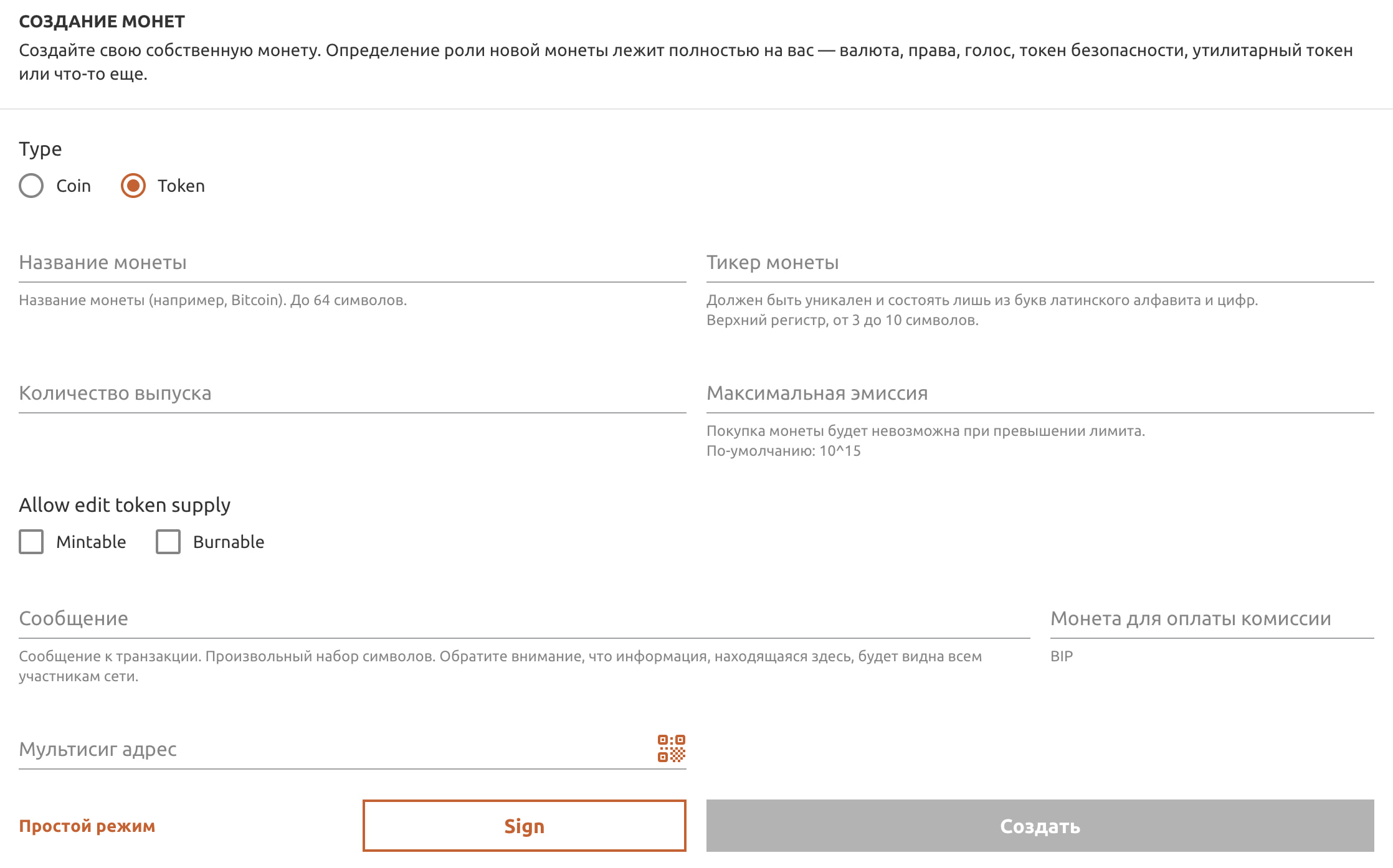Focus the Тикер монеты field
1393x868 pixels.
pos(1040,263)
